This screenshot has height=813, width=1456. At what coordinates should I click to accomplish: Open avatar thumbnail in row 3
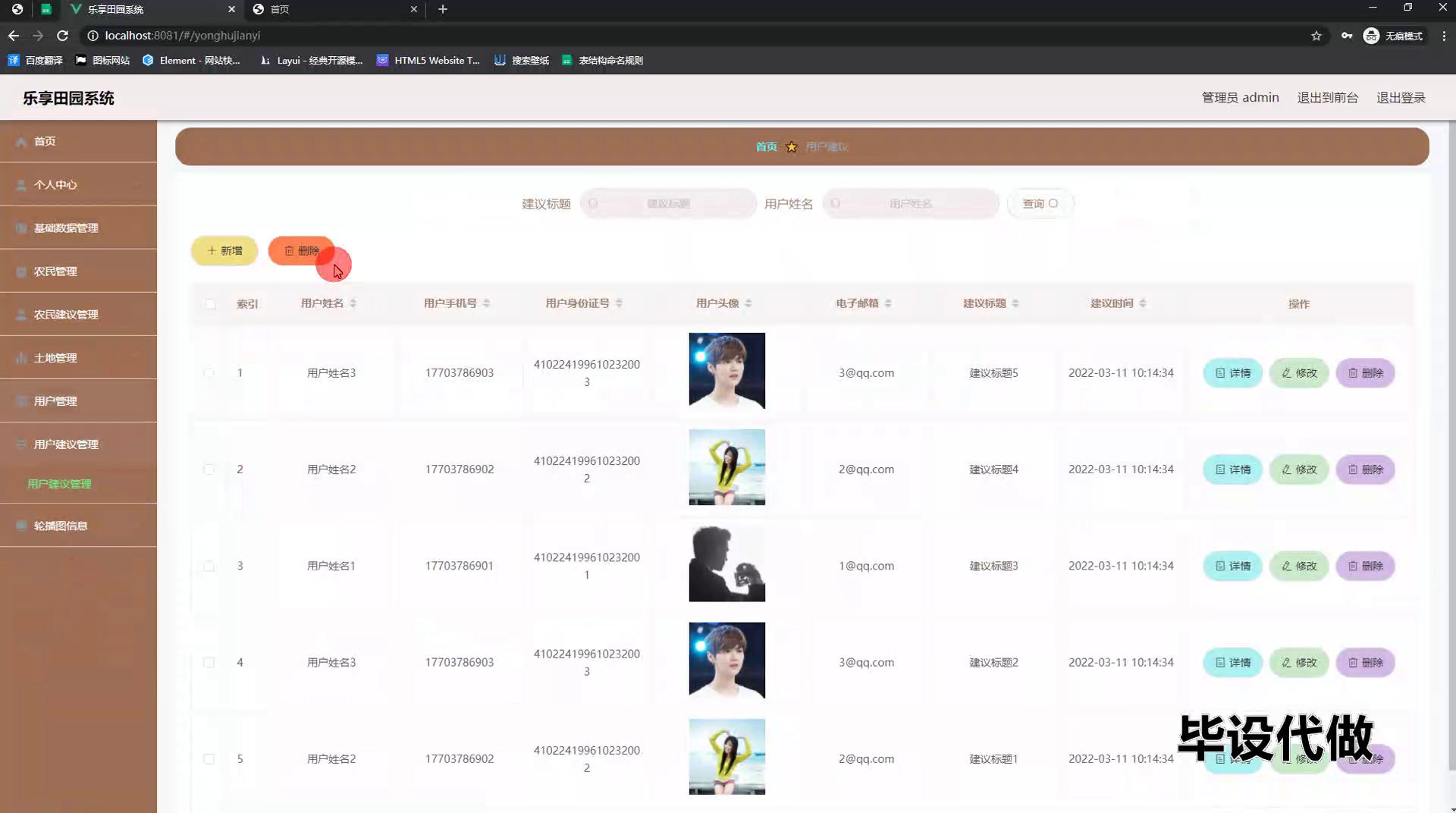(726, 563)
